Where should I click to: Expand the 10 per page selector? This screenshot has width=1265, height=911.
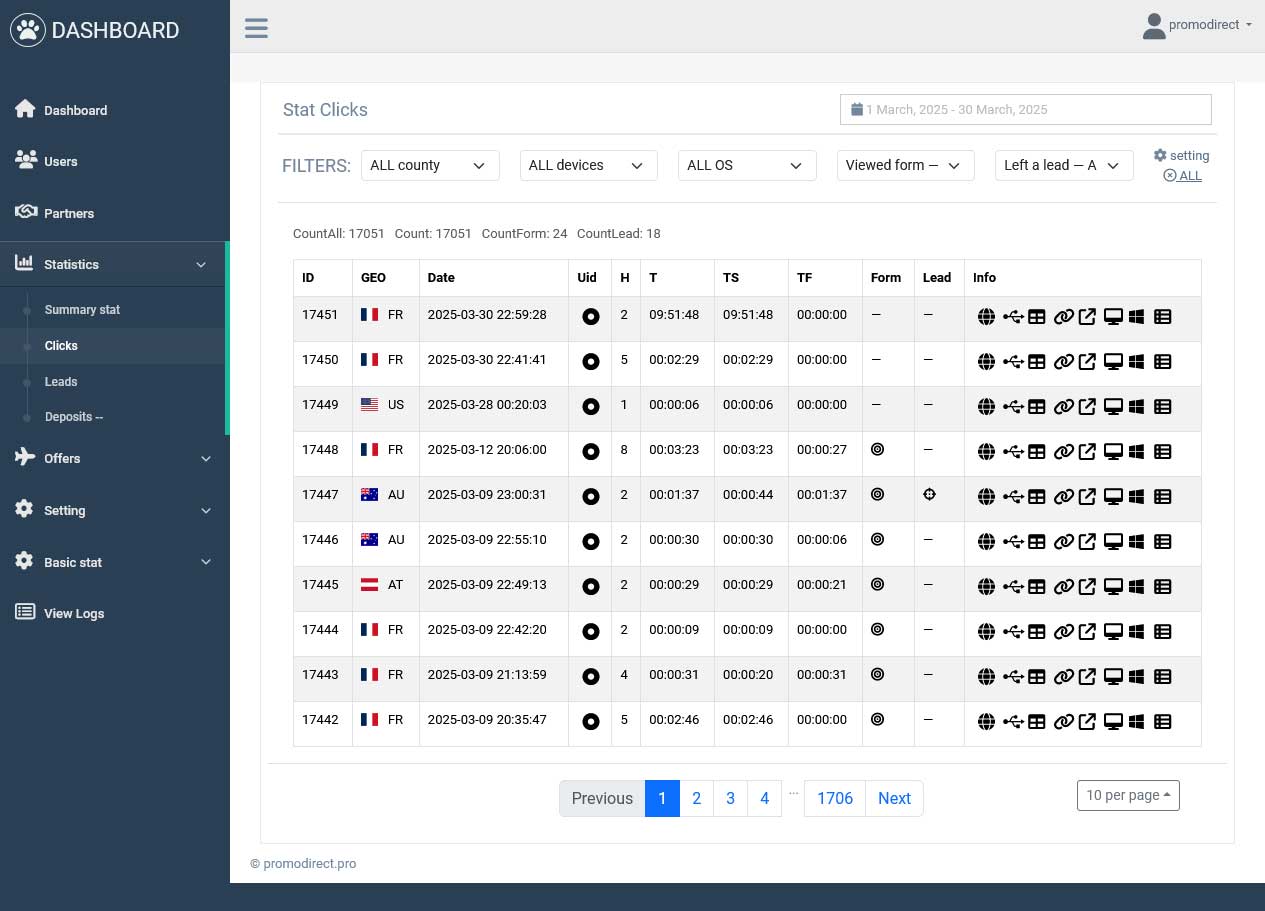[1127, 796]
